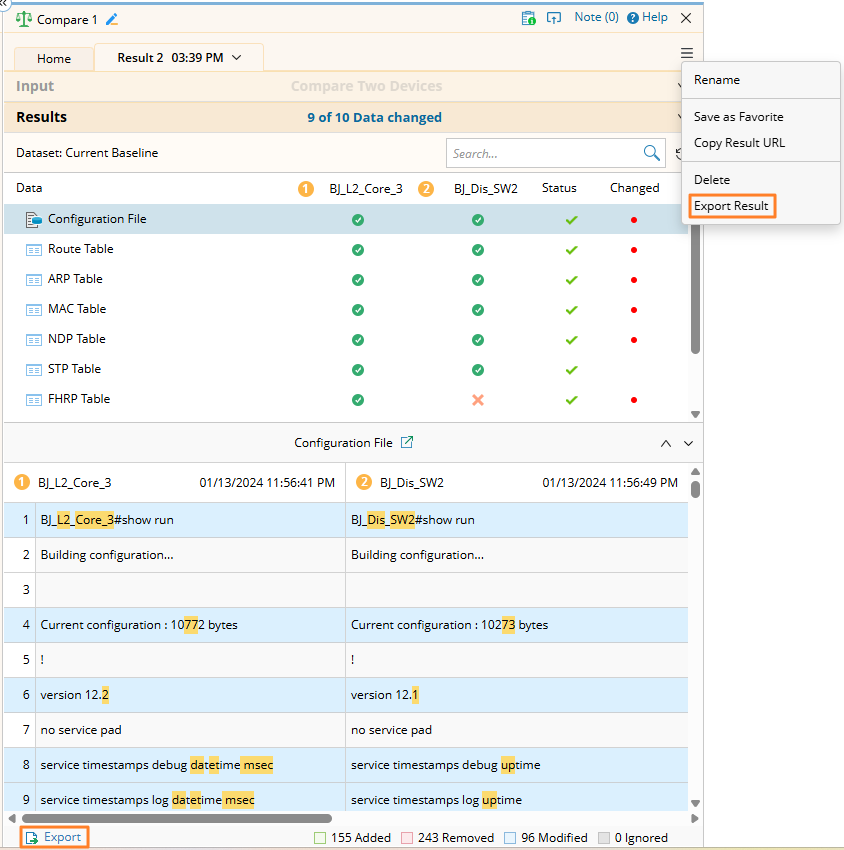Image resolution: width=844 pixels, height=850 pixels.
Task: Open Result 2 tab dropdown arrow
Action: coord(237,58)
